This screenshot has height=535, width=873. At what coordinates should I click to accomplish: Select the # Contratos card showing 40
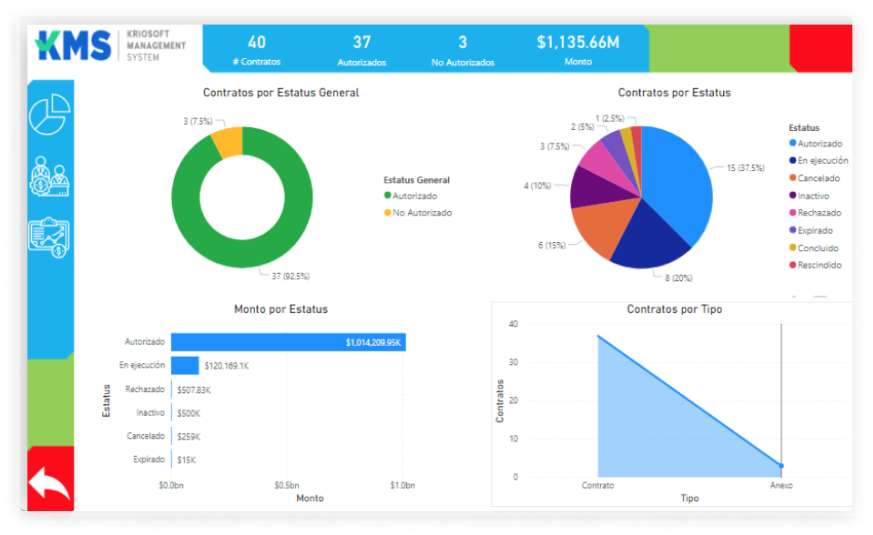coord(257,50)
